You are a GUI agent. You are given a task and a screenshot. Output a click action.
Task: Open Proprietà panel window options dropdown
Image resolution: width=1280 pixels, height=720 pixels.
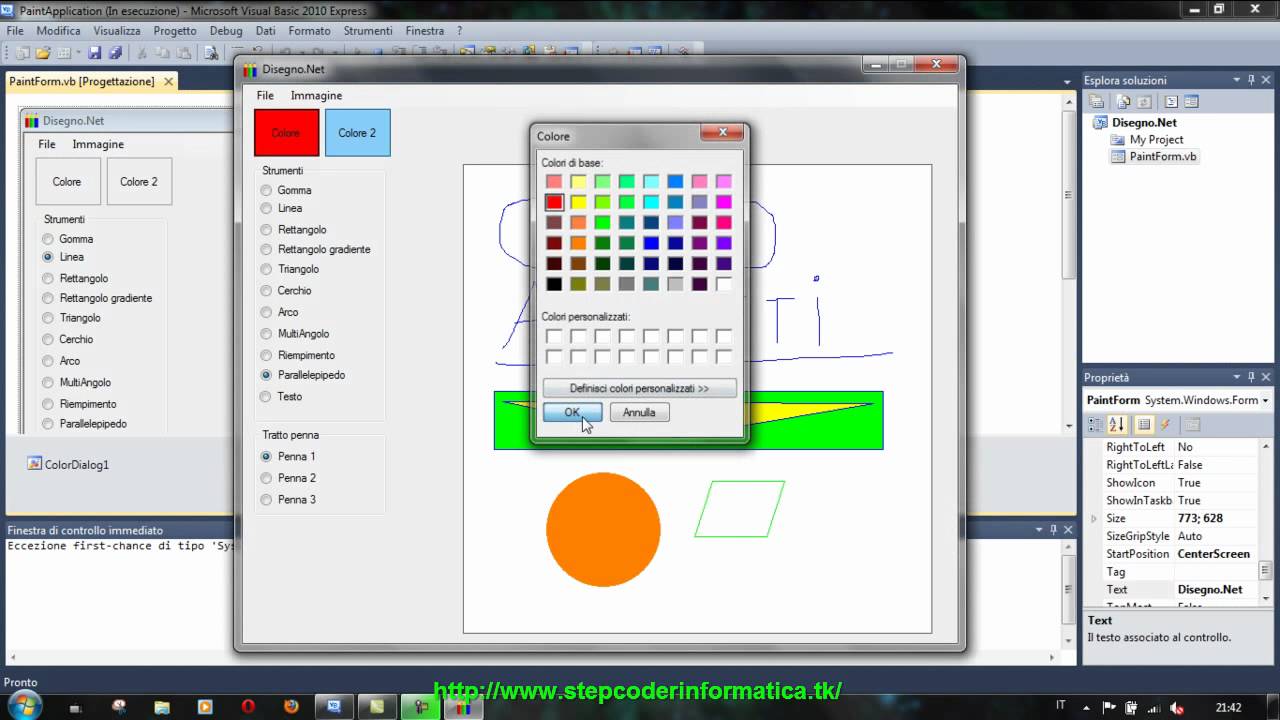pos(1237,377)
